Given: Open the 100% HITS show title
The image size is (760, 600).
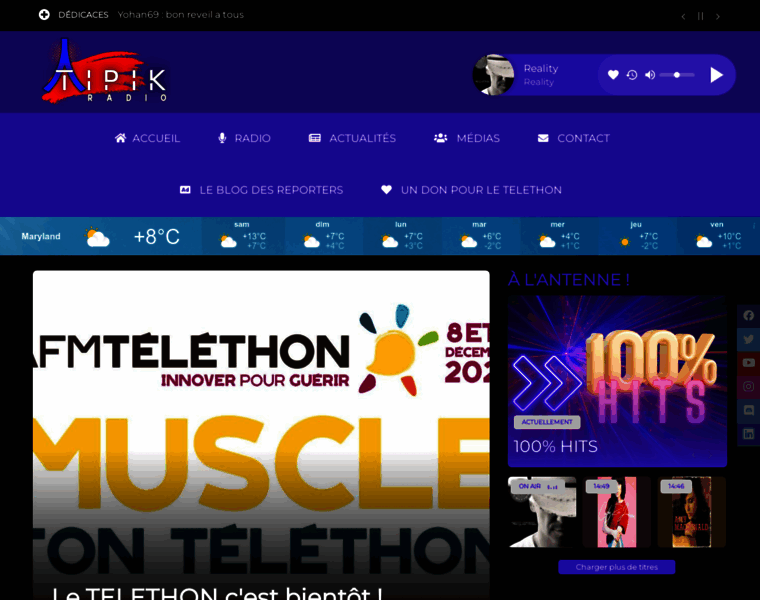Looking at the screenshot, I should 555,446.
